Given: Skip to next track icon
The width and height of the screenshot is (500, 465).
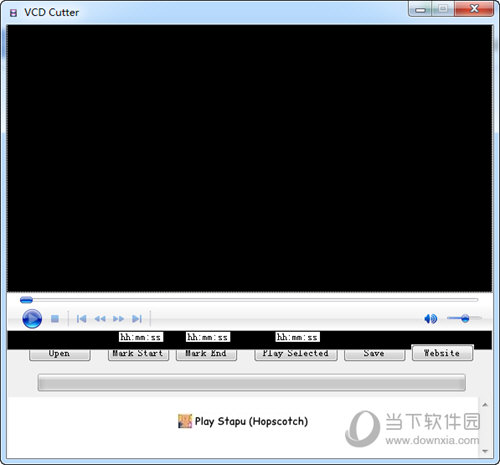Looking at the screenshot, I should tap(137, 319).
